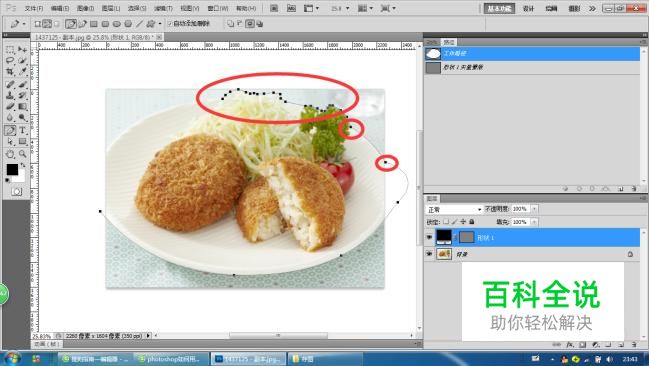649x366 pixels.
Task: Select the Lasso tool
Action: [x=10, y=60]
